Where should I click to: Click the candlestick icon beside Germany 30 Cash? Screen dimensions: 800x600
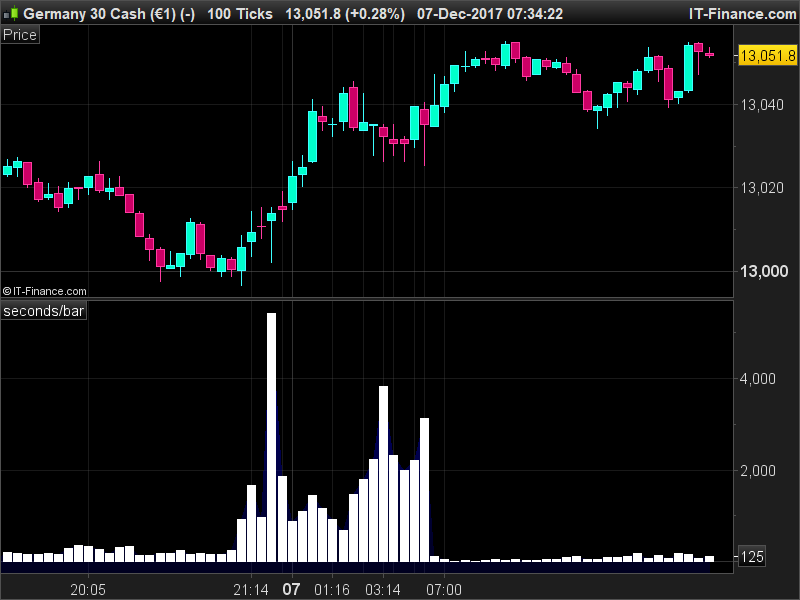tap(10, 13)
